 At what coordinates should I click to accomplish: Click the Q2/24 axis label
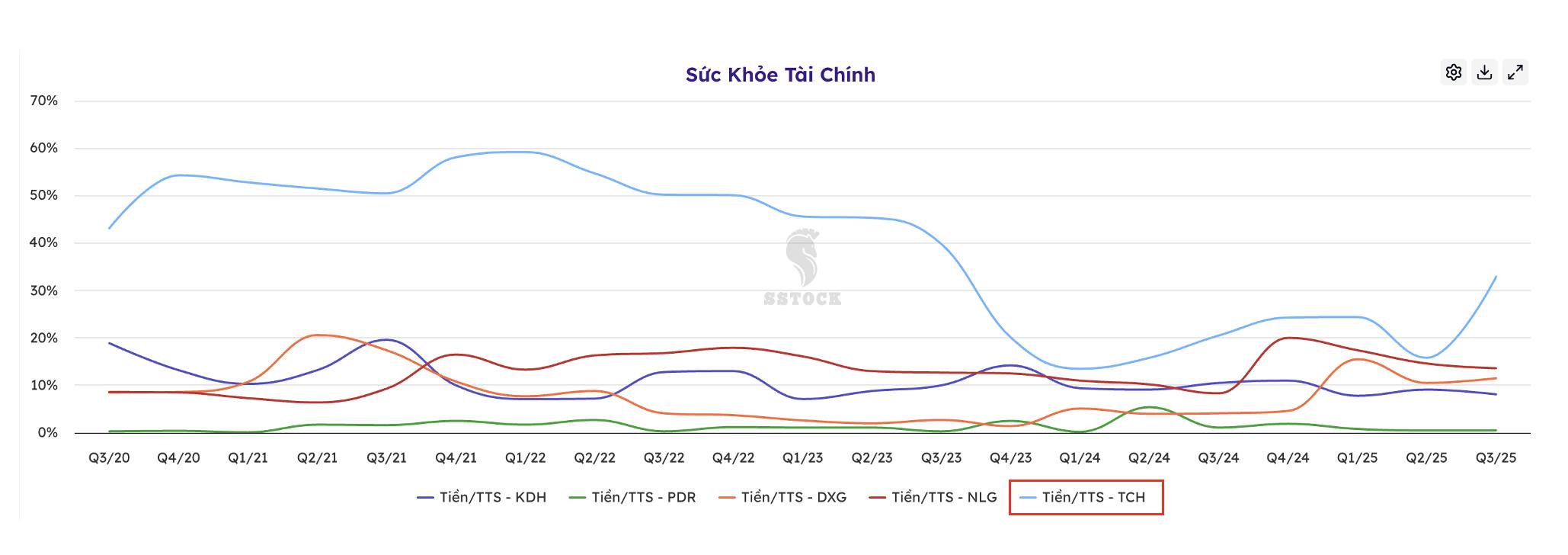click(1149, 458)
